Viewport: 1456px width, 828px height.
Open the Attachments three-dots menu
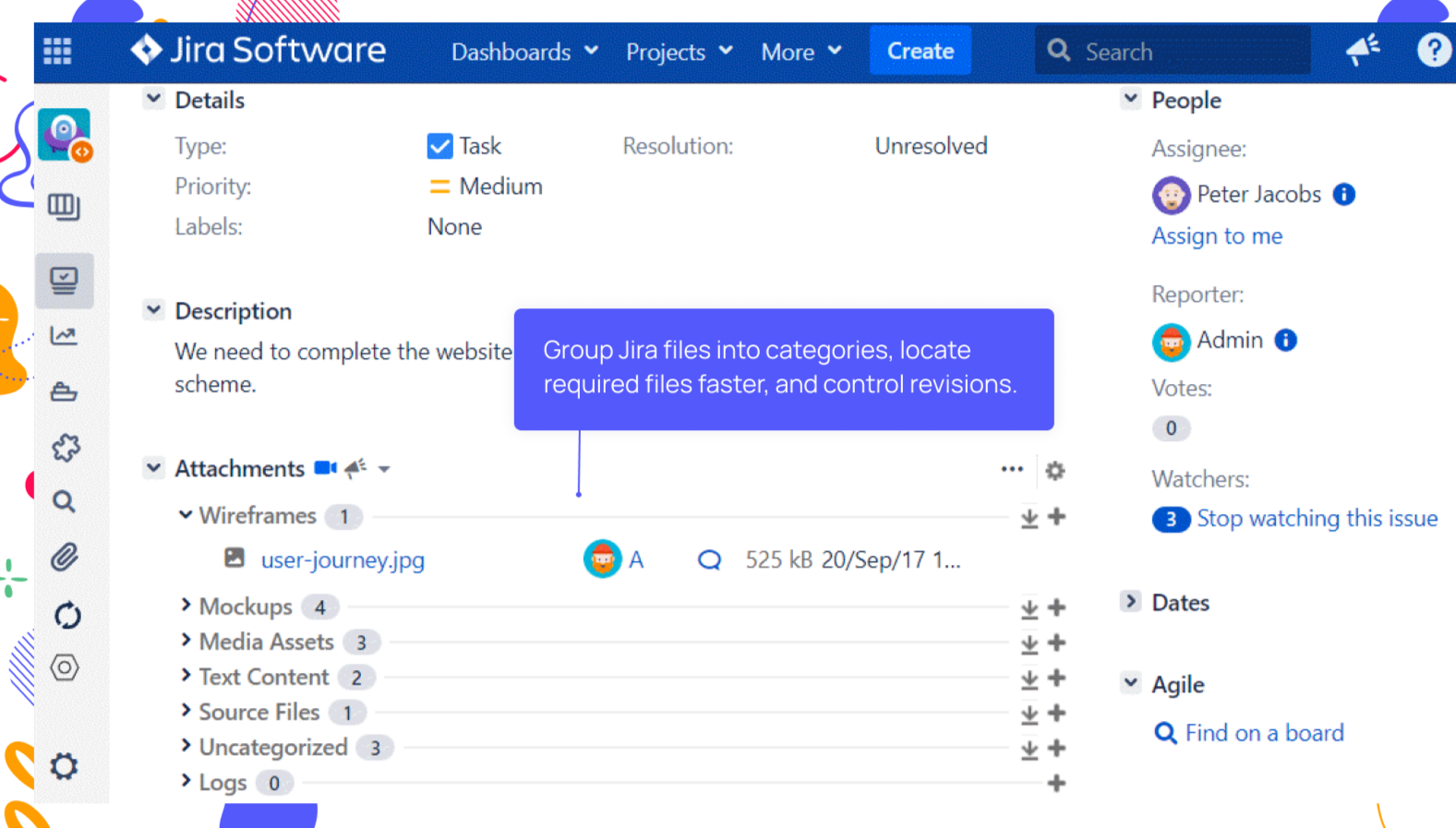[x=1012, y=470]
